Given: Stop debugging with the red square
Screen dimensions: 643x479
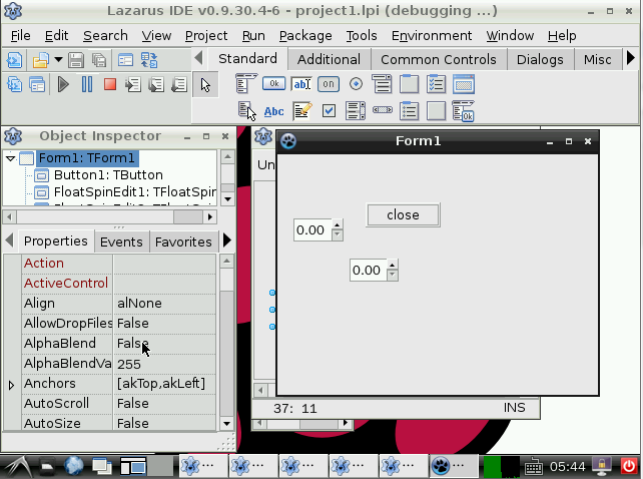Looking at the screenshot, I should 109,84.
